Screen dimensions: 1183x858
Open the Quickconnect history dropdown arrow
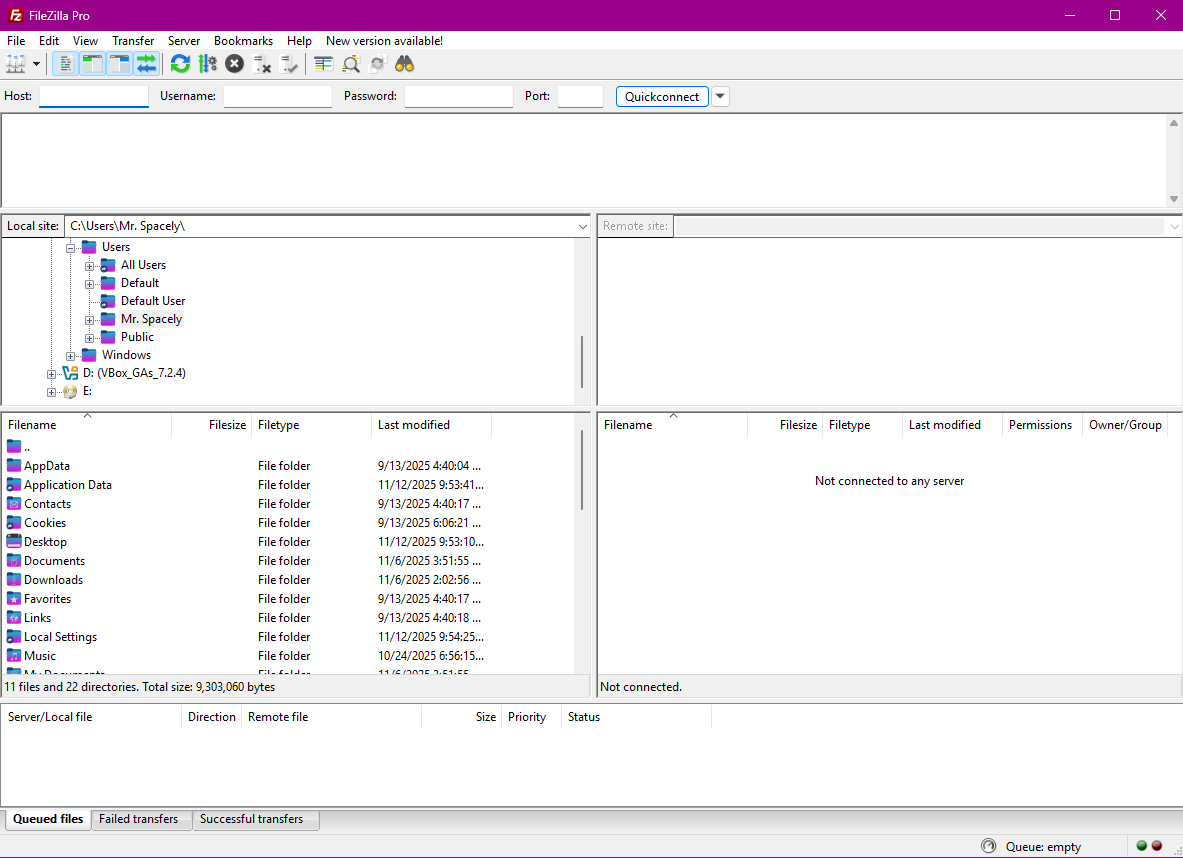click(x=720, y=97)
